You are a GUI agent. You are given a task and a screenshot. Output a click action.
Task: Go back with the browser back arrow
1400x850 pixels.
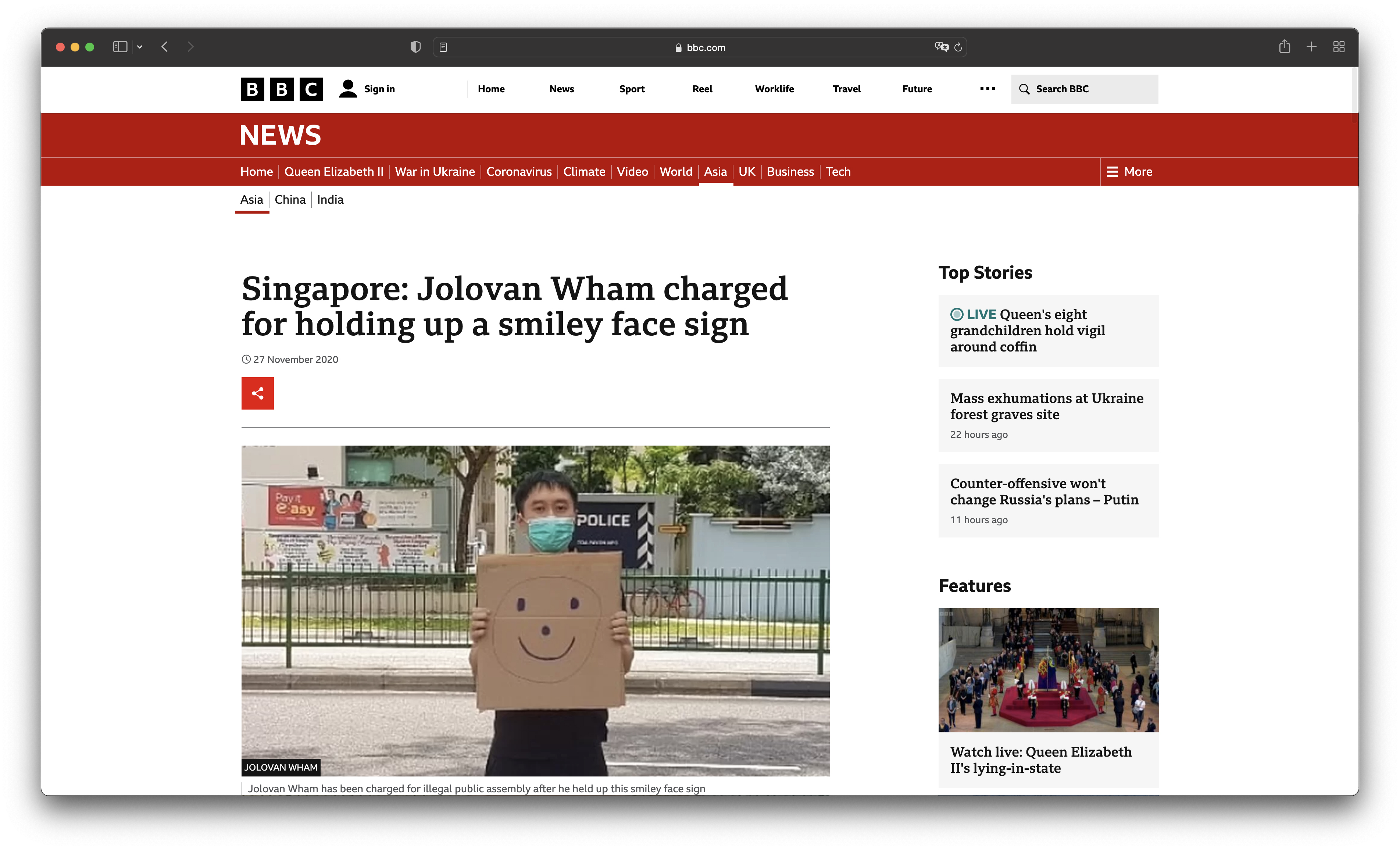(x=165, y=47)
